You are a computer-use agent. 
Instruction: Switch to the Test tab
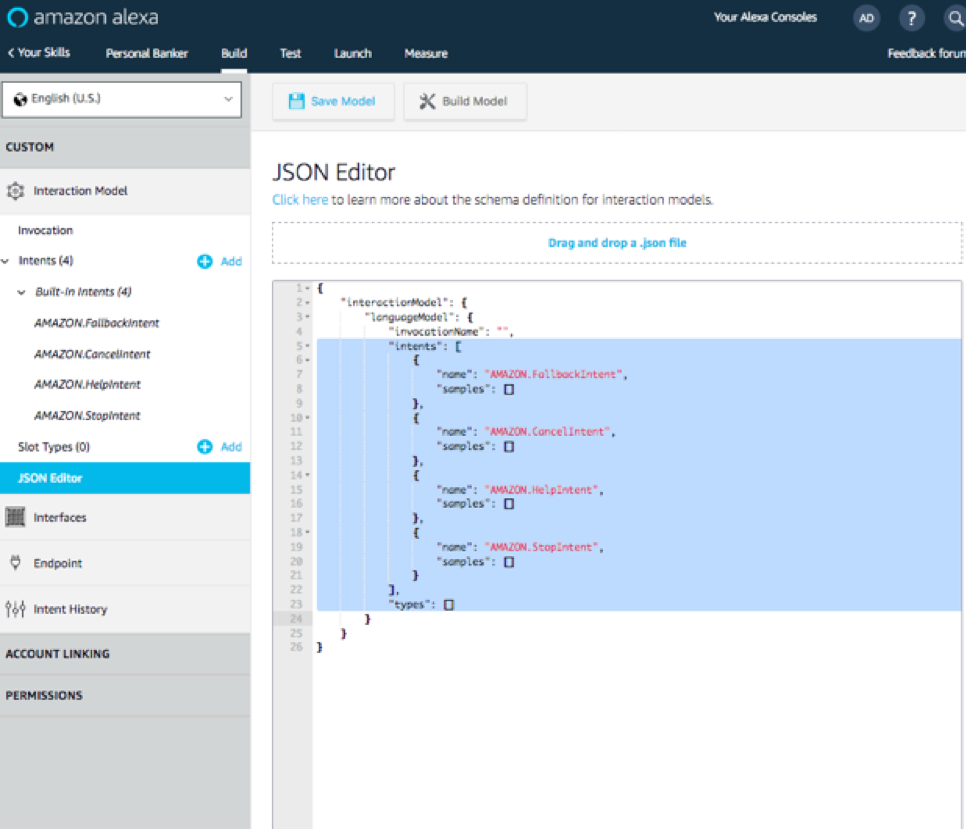[291, 54]
